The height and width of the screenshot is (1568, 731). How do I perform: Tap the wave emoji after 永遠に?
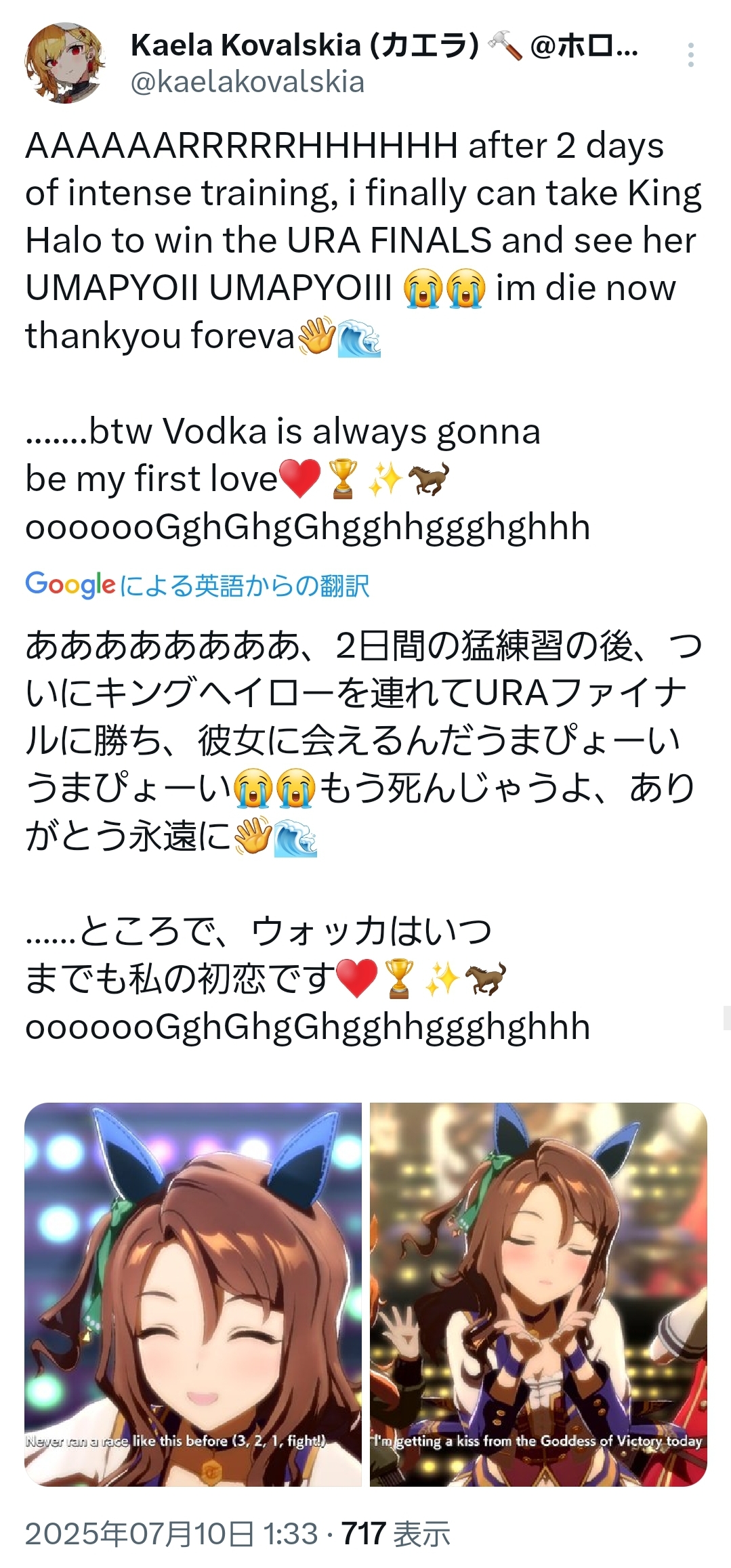[296, 836]
